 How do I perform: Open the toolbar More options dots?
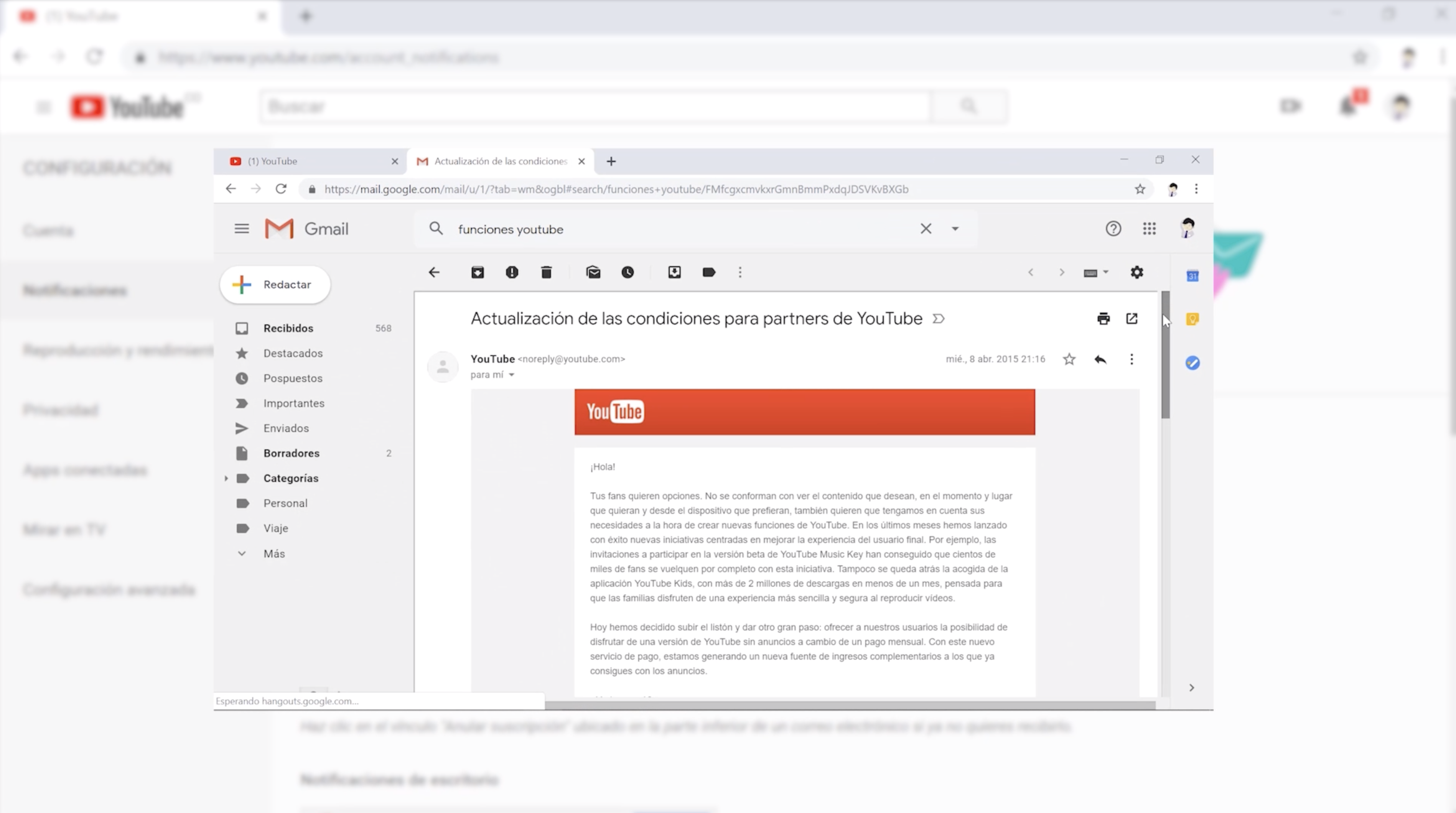tap(740, 272)
